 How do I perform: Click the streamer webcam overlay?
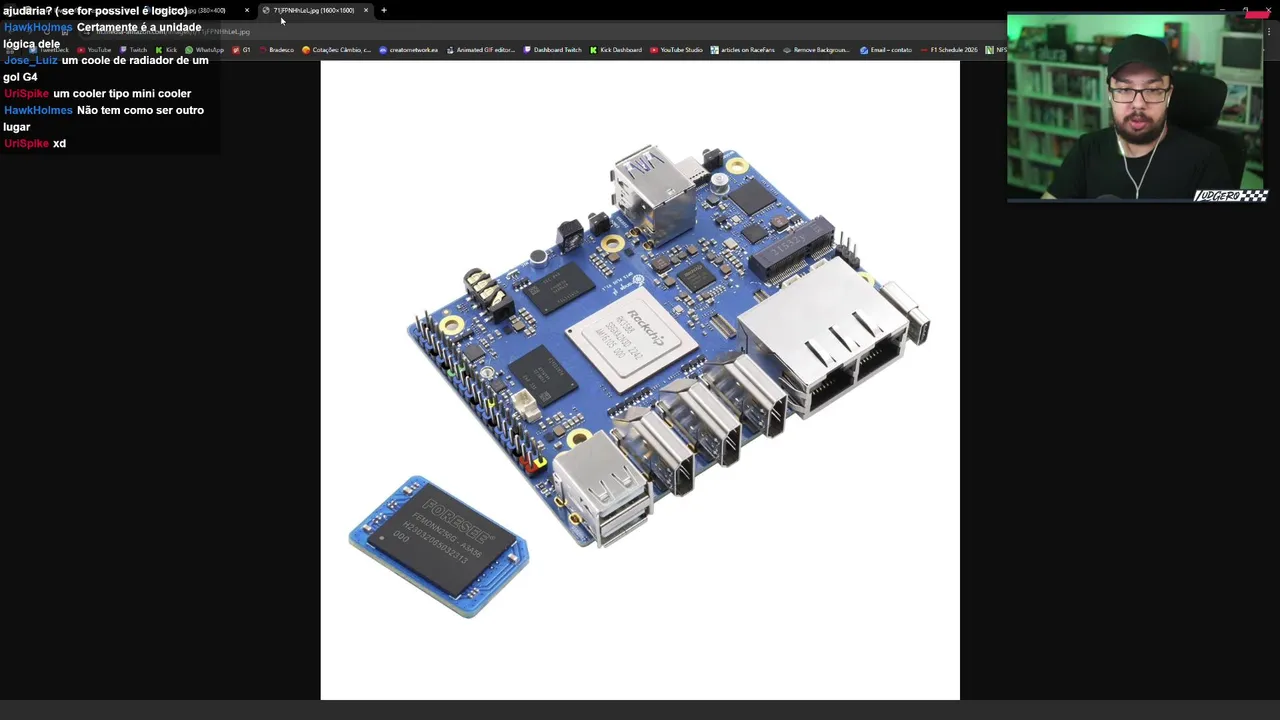1138,108
